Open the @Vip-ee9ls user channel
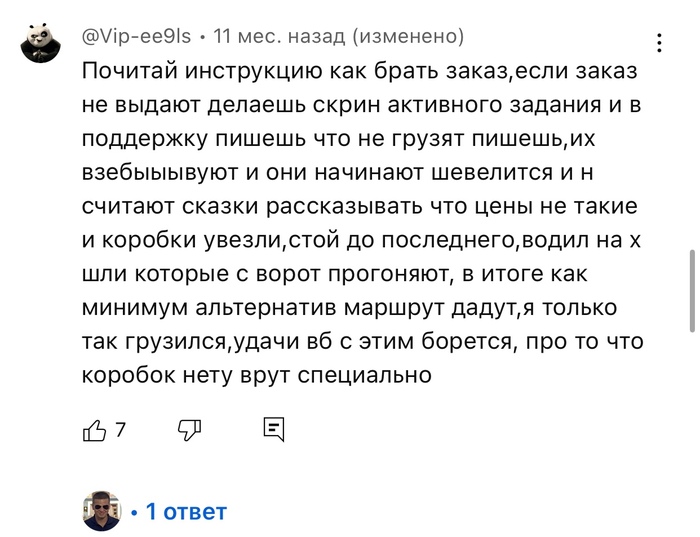Viewport: 700px width, 537px height. click(137, 37)
